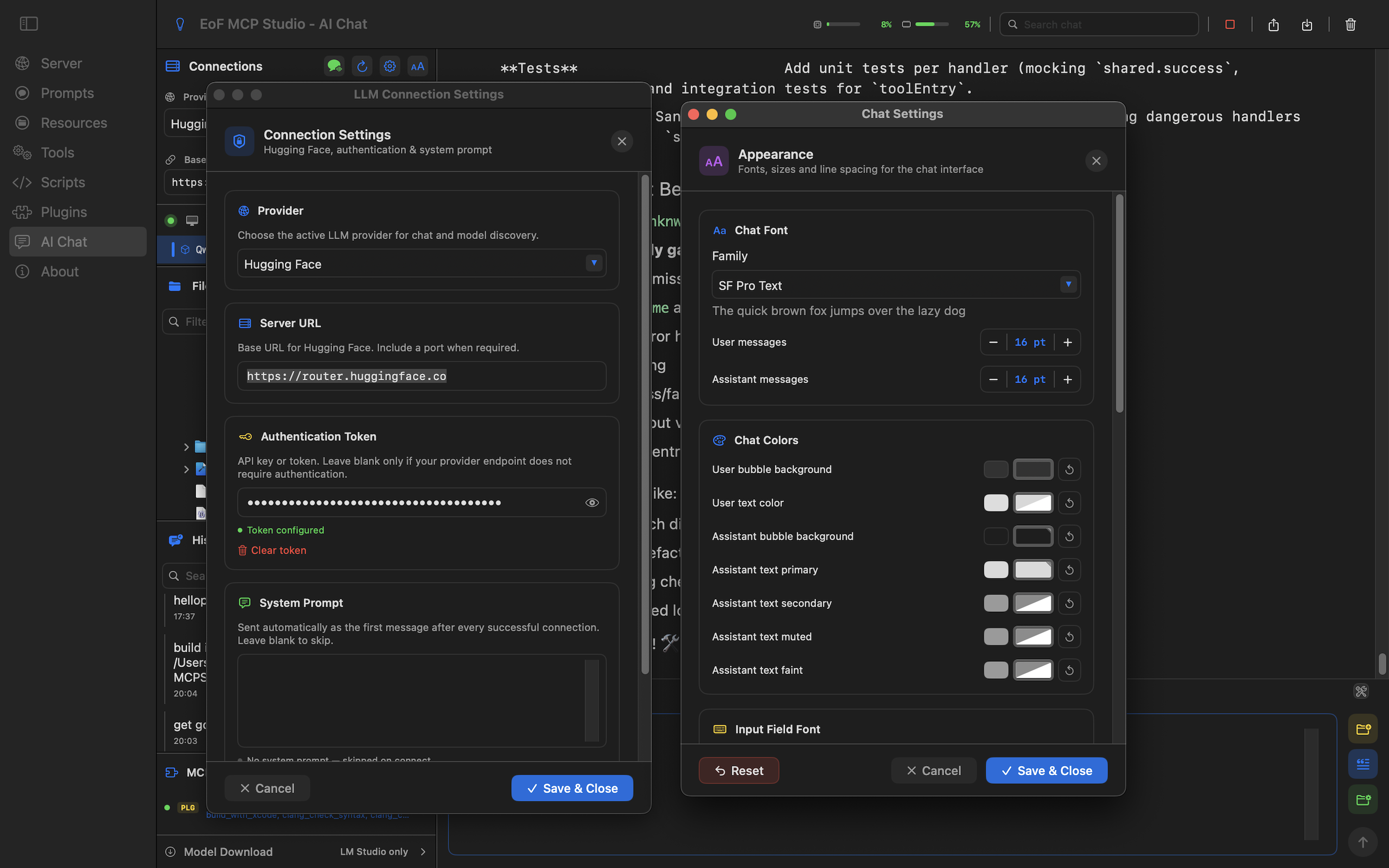
Task: Click the send arrow button in chat input
Action: 1362,842
